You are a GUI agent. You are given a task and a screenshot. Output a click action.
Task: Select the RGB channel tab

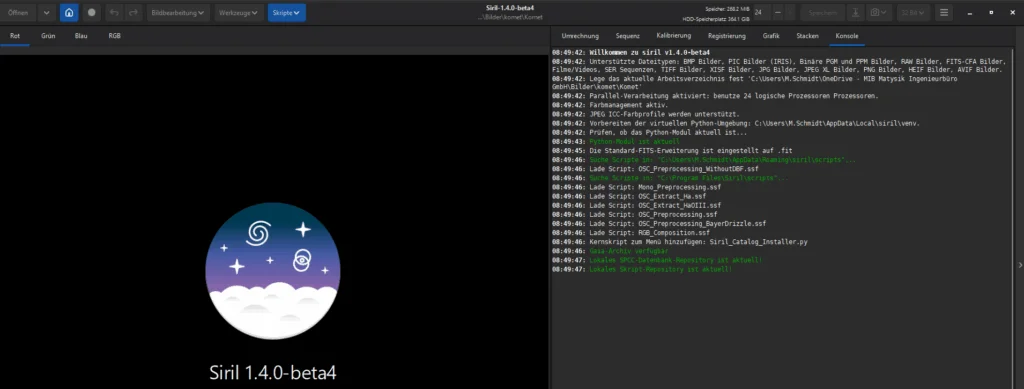[114, 36]
